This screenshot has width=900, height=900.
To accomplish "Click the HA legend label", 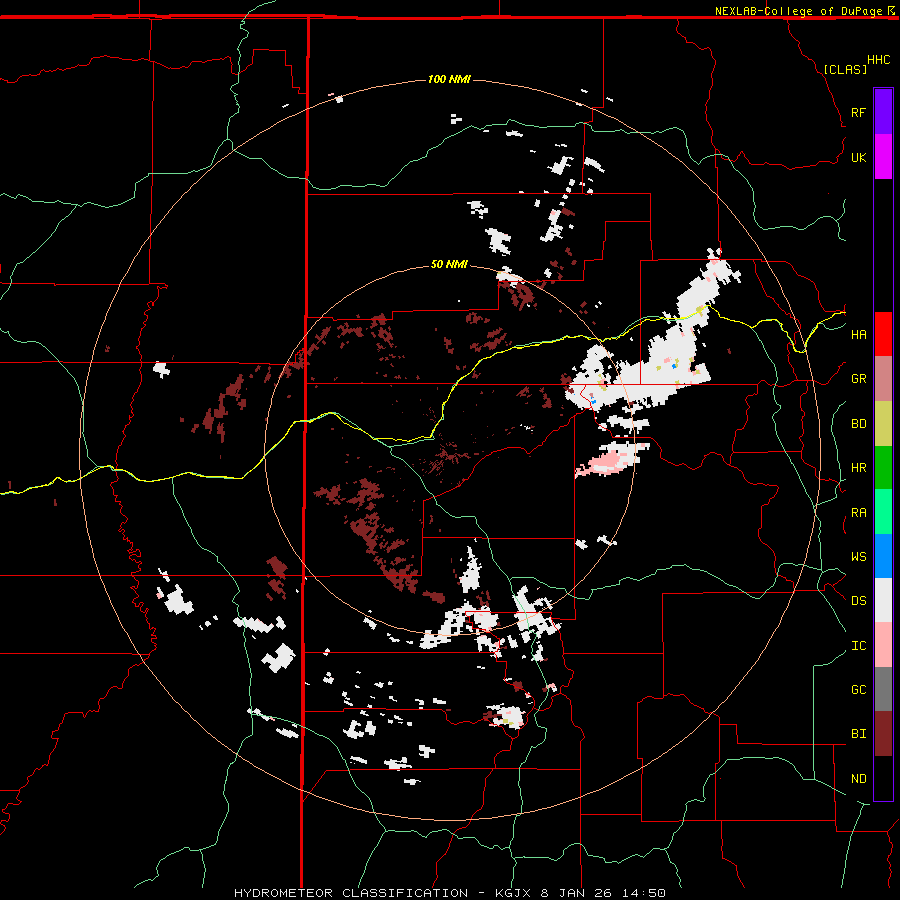I will coord(858,335).
